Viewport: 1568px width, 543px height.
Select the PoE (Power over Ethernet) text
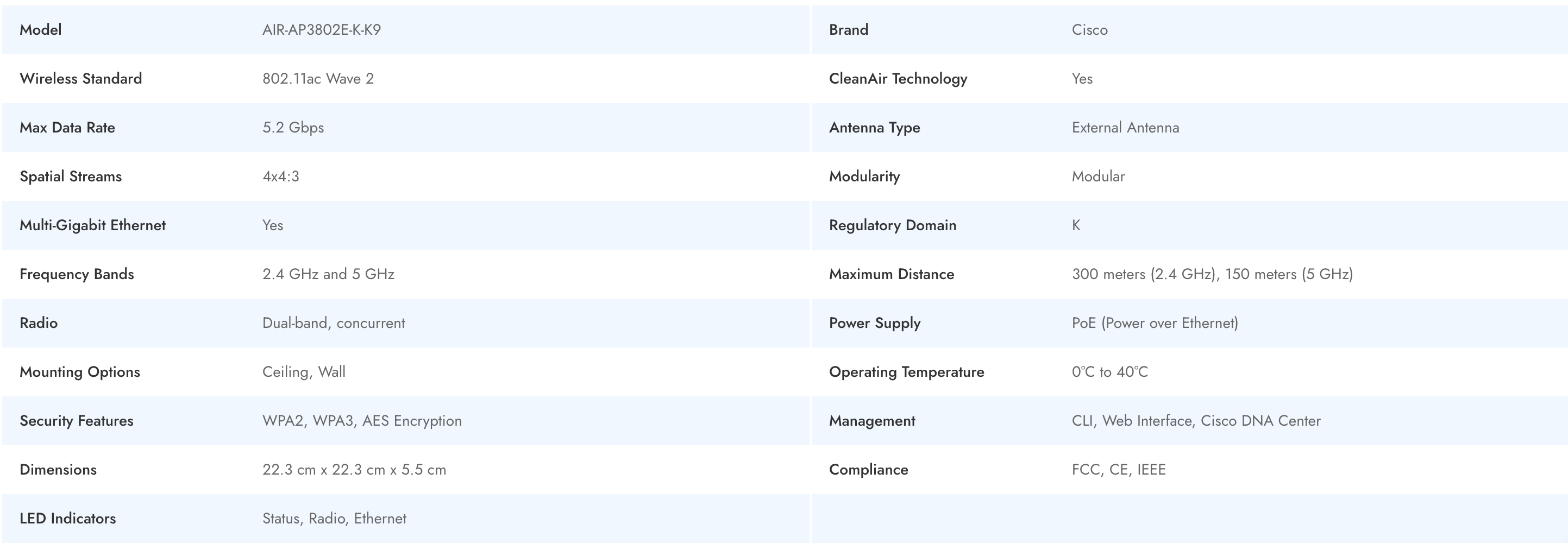click(x=1155, y=323)
